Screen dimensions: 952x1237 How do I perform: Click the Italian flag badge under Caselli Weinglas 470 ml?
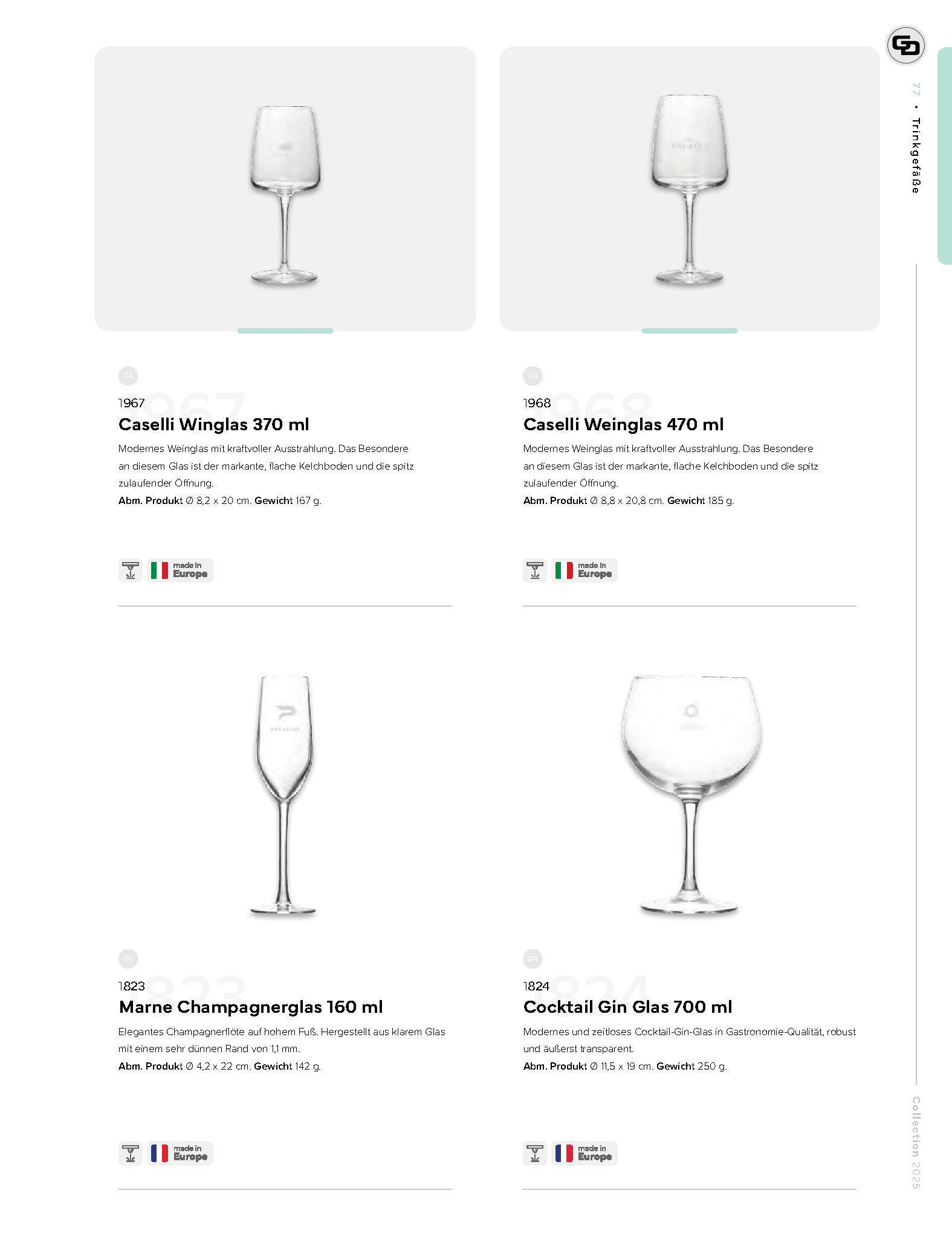584,570
